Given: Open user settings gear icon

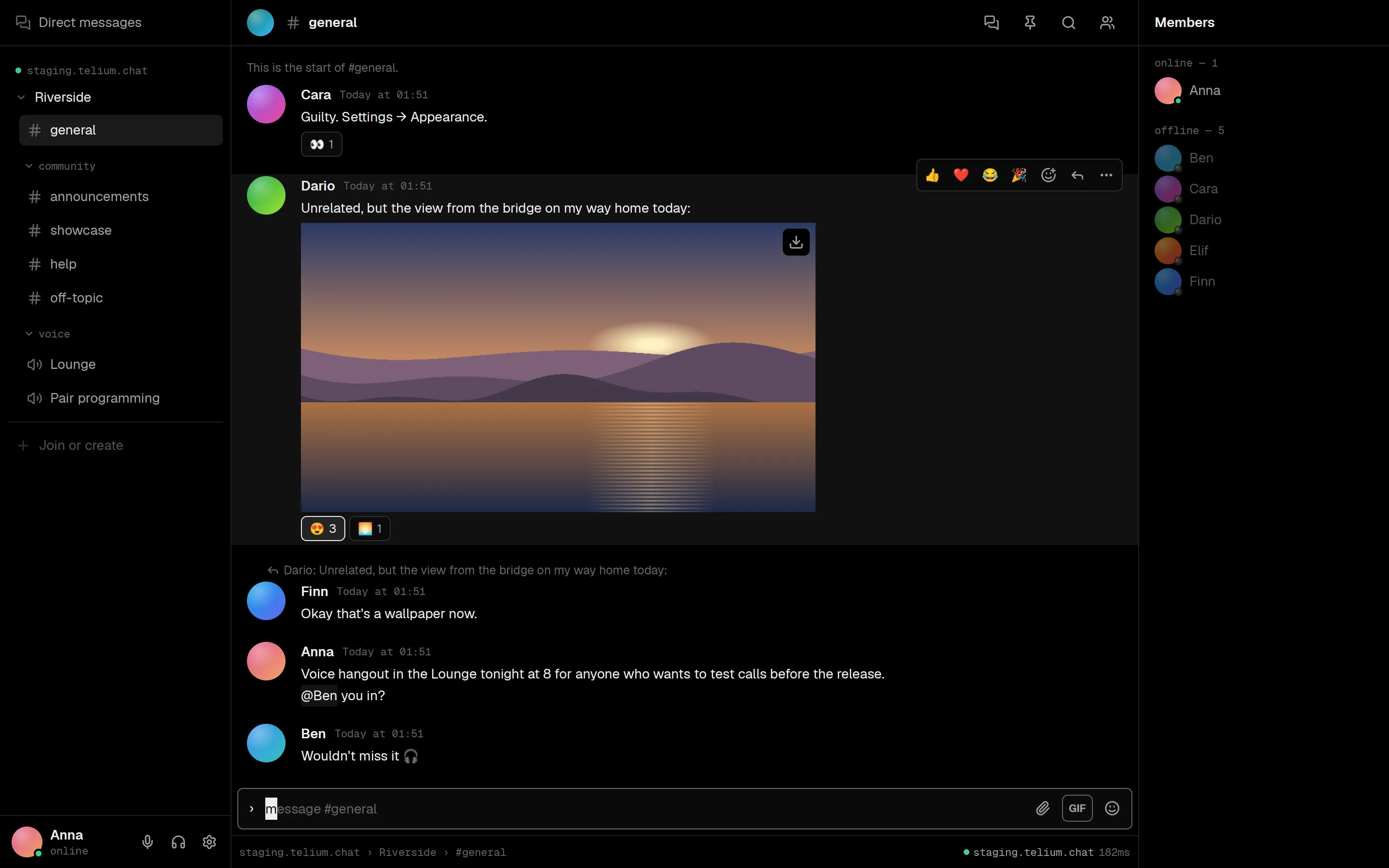Looking at the screenshot, I should click(209, 841).
